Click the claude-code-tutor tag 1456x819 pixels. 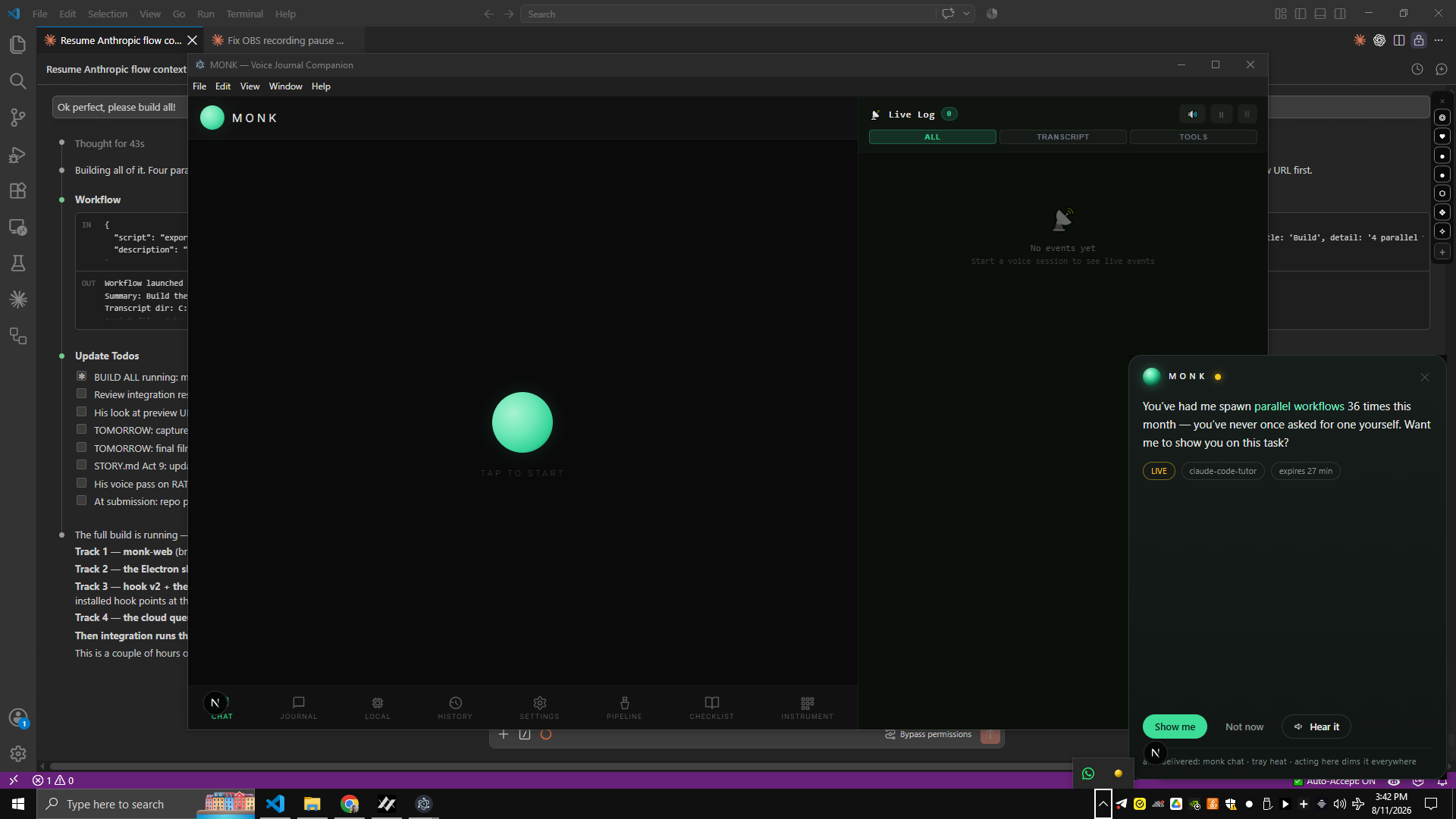(x=1223, y=471)
